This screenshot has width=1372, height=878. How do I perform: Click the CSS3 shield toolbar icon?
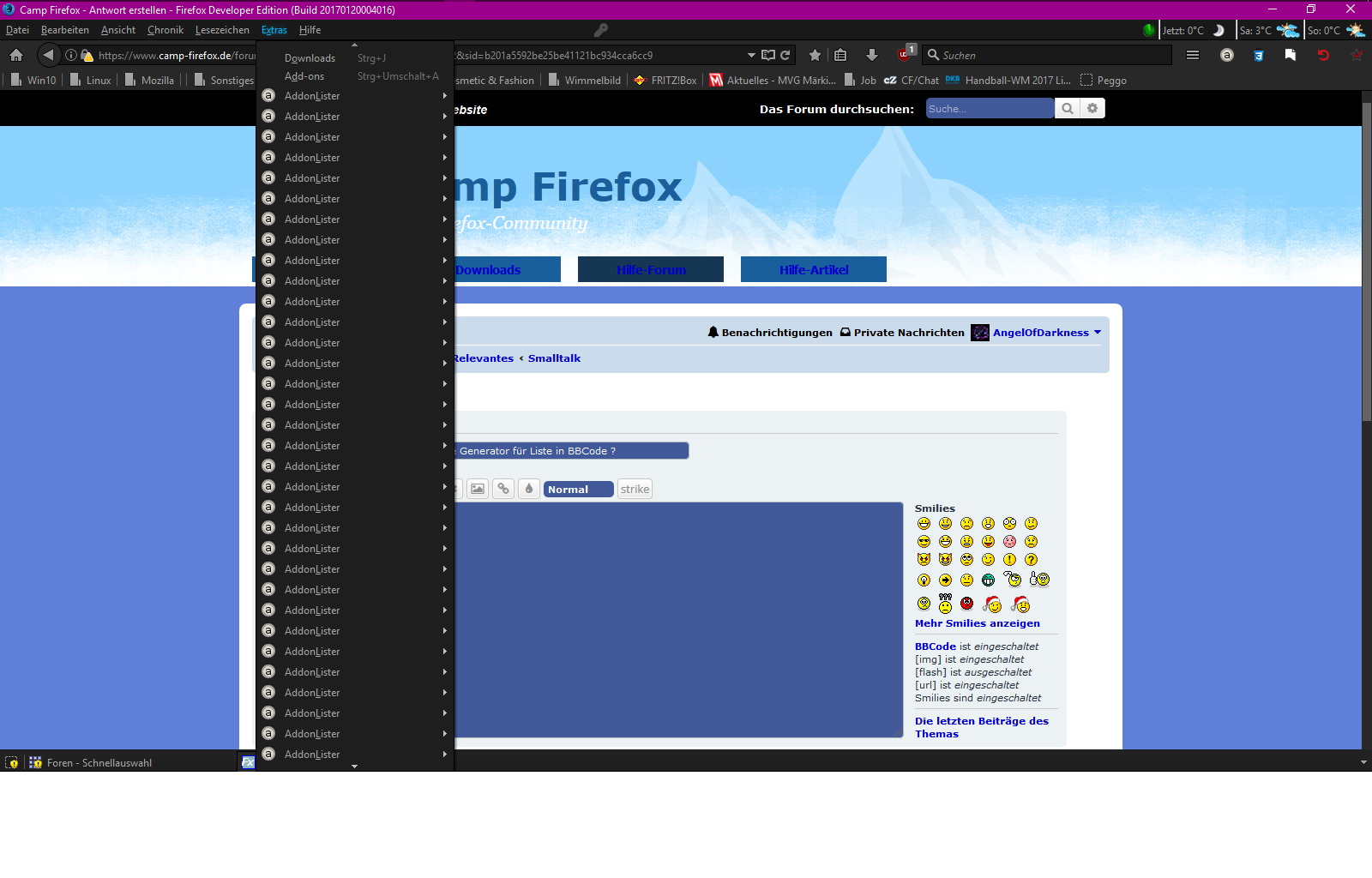1259,55
